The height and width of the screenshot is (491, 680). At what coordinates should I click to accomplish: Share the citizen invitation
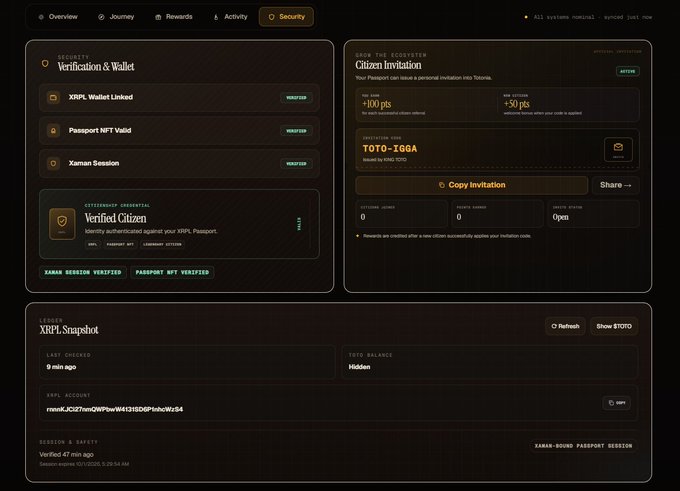click(615, 185)
